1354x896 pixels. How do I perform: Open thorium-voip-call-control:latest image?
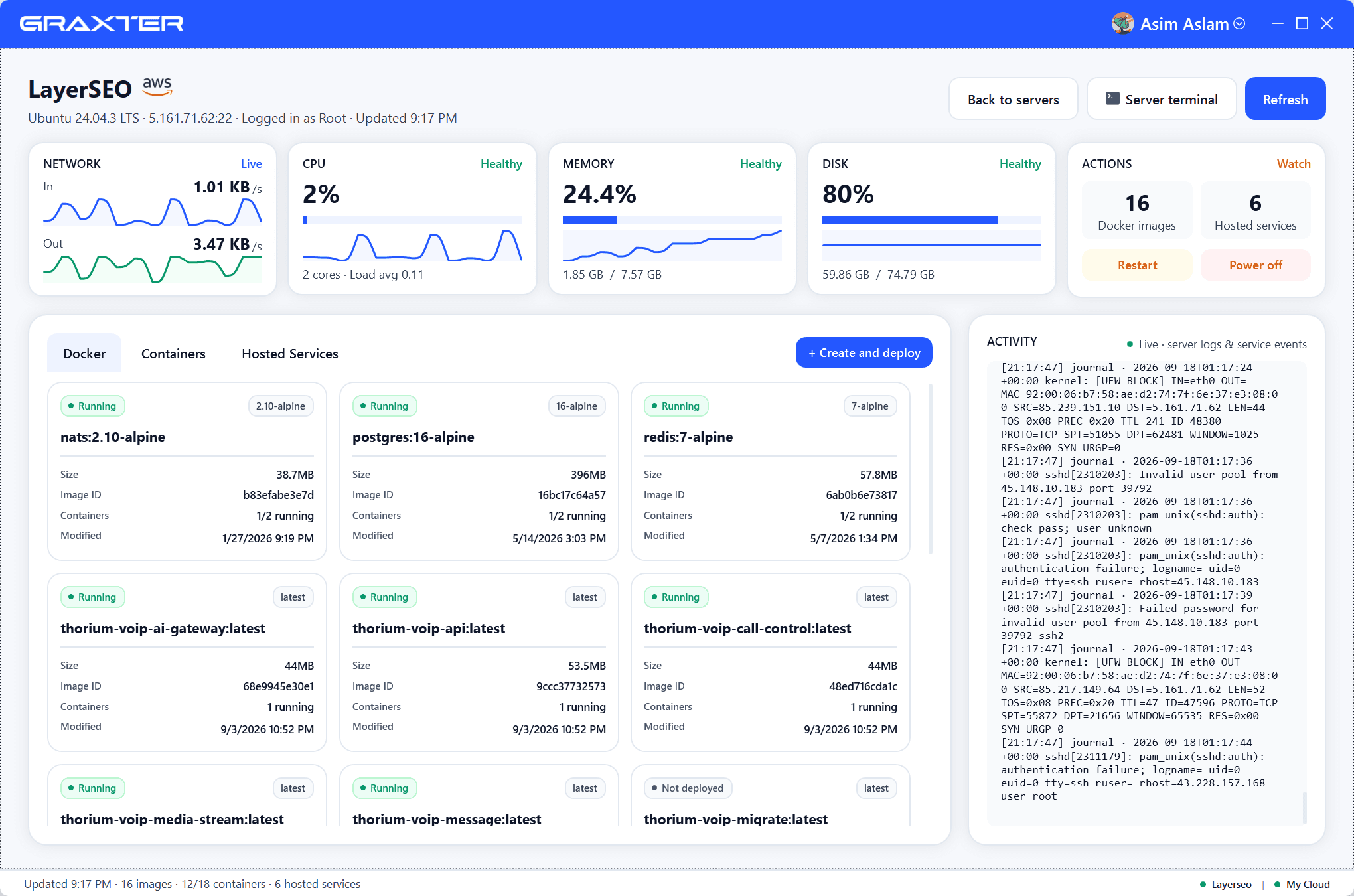tap(771, 662)
